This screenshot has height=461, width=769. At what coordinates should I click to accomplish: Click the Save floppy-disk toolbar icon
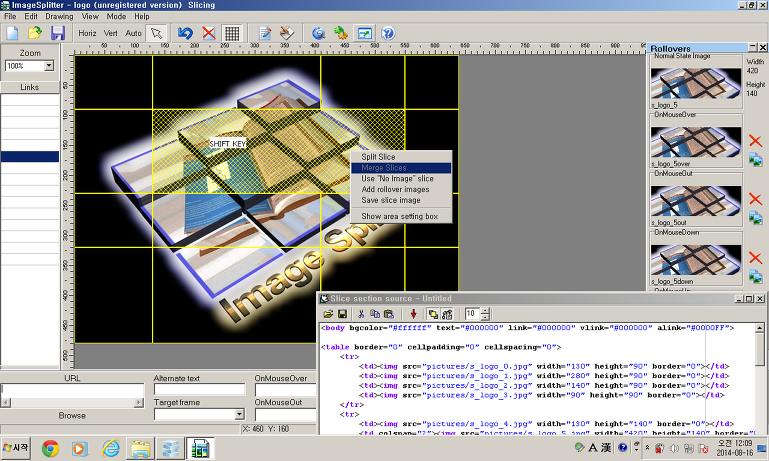click(x=58, y=33)
